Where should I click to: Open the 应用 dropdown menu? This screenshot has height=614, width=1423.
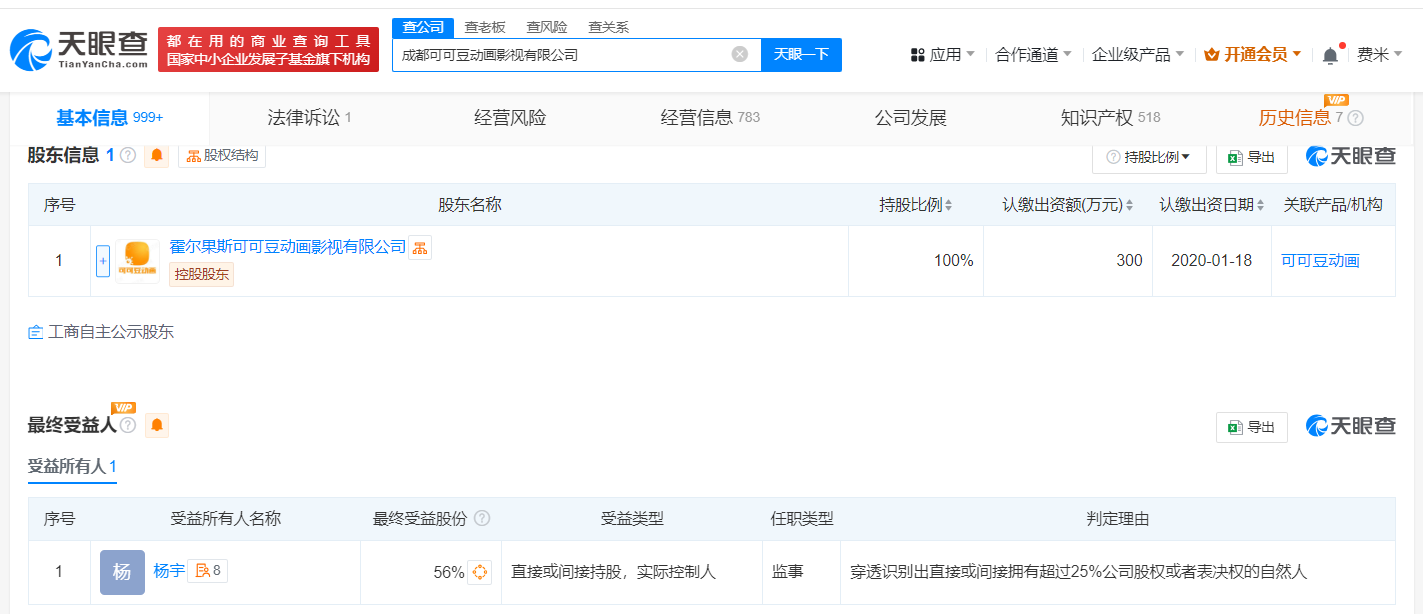(943, 55)
